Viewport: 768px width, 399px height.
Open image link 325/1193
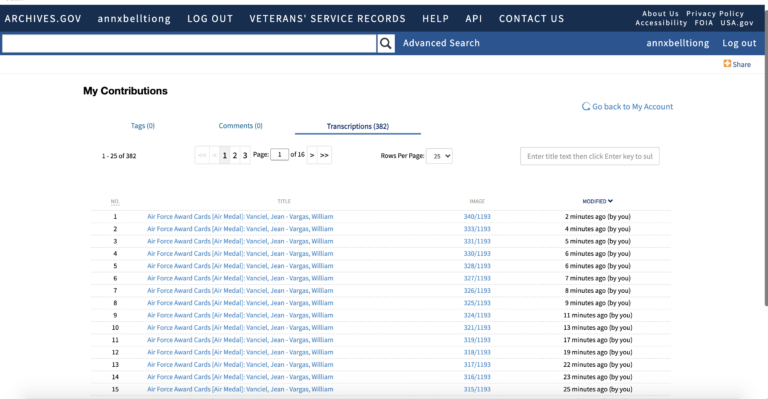coord(477,303)
